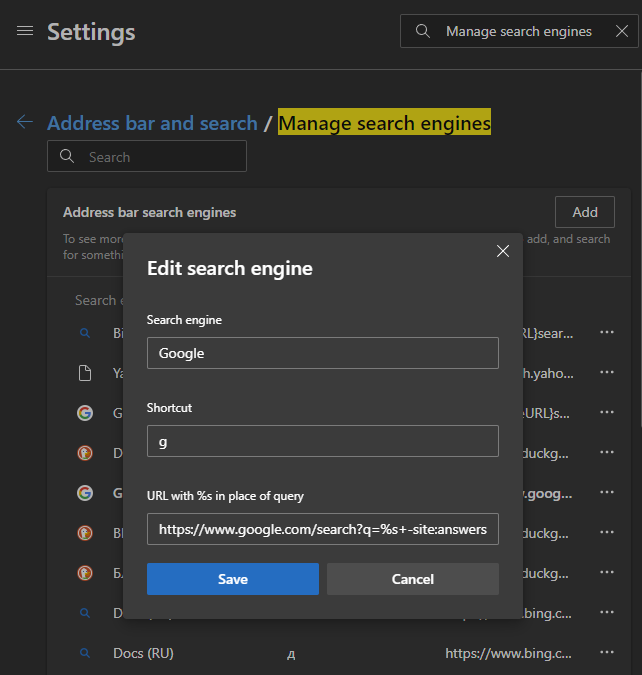Click the Docs (RU) engine name
The image size is (642, 675).
(143, 653)
